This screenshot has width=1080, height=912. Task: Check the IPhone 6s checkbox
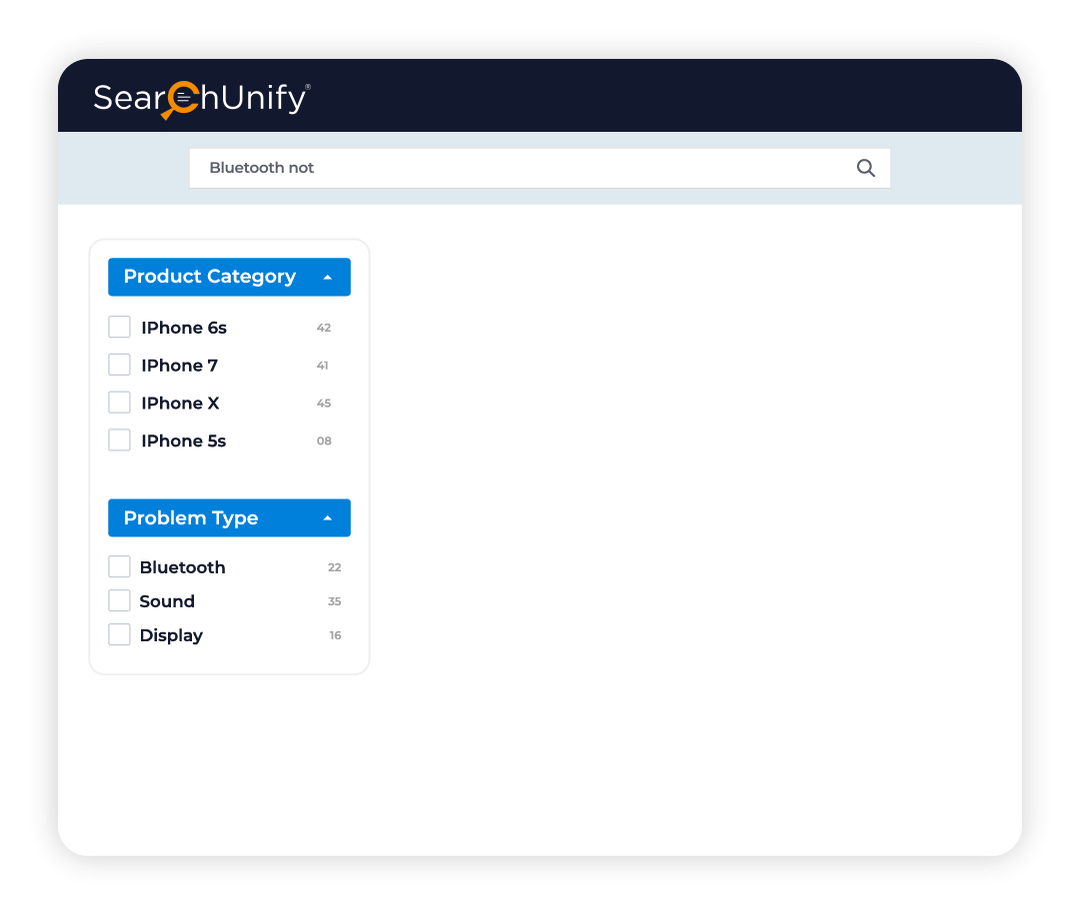coord(119,327)
